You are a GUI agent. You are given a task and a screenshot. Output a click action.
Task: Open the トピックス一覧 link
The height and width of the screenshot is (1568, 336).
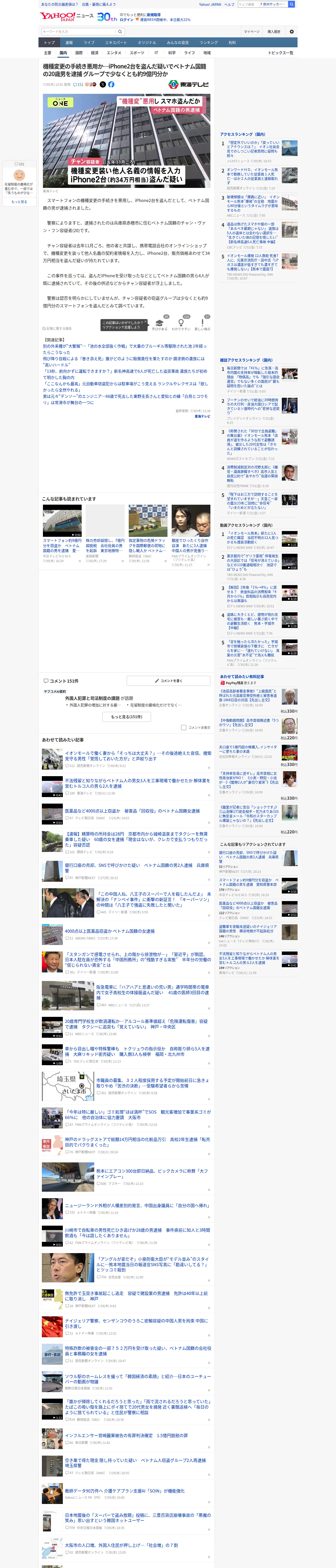coord(281,53)
